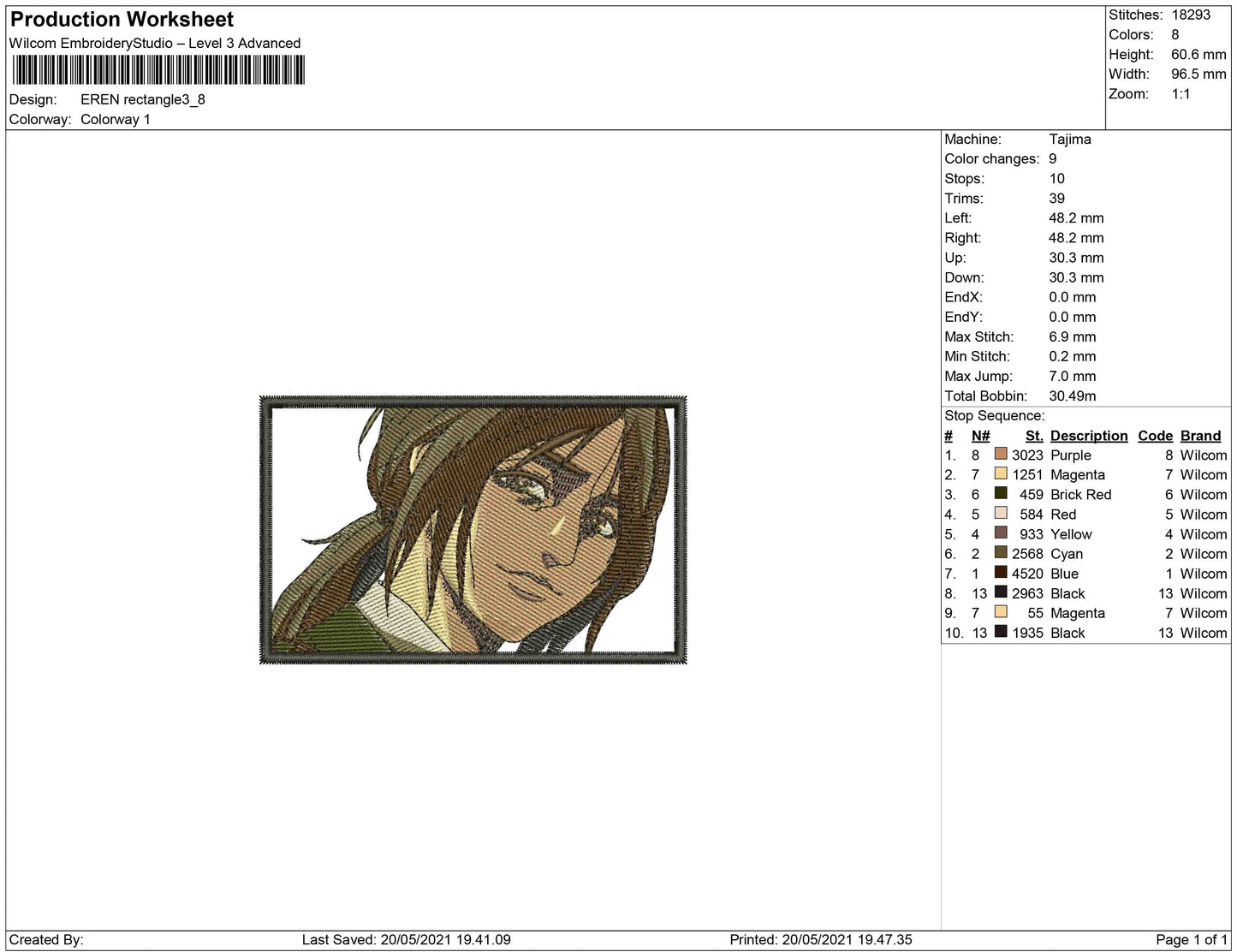The image size is (1237, 952).
Task: Click the Magenta swatch with 1251 stitches
Action: point(1001,473)
